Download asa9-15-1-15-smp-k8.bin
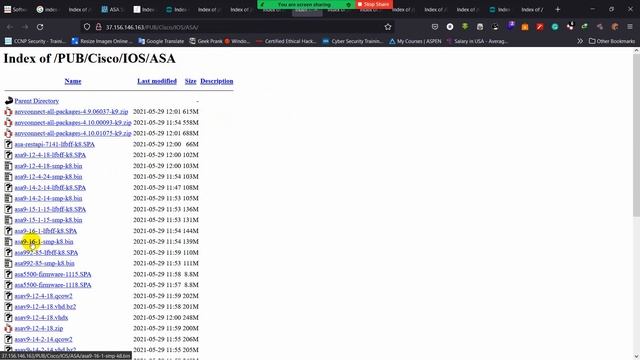Screen dimensions: 640x360 click(x=48, y=220)
